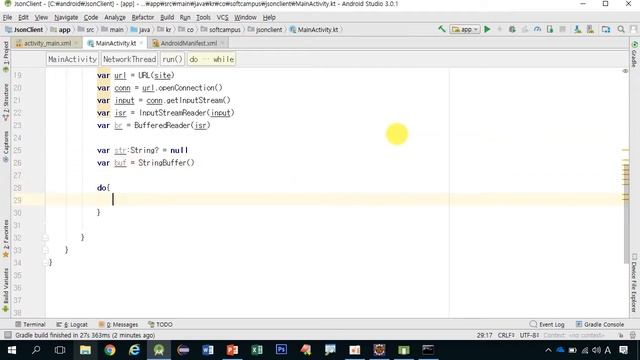Open the profiler gauge icon
Image resolution: width=640 pixels, height=360 pixels.
pos(538,29)
